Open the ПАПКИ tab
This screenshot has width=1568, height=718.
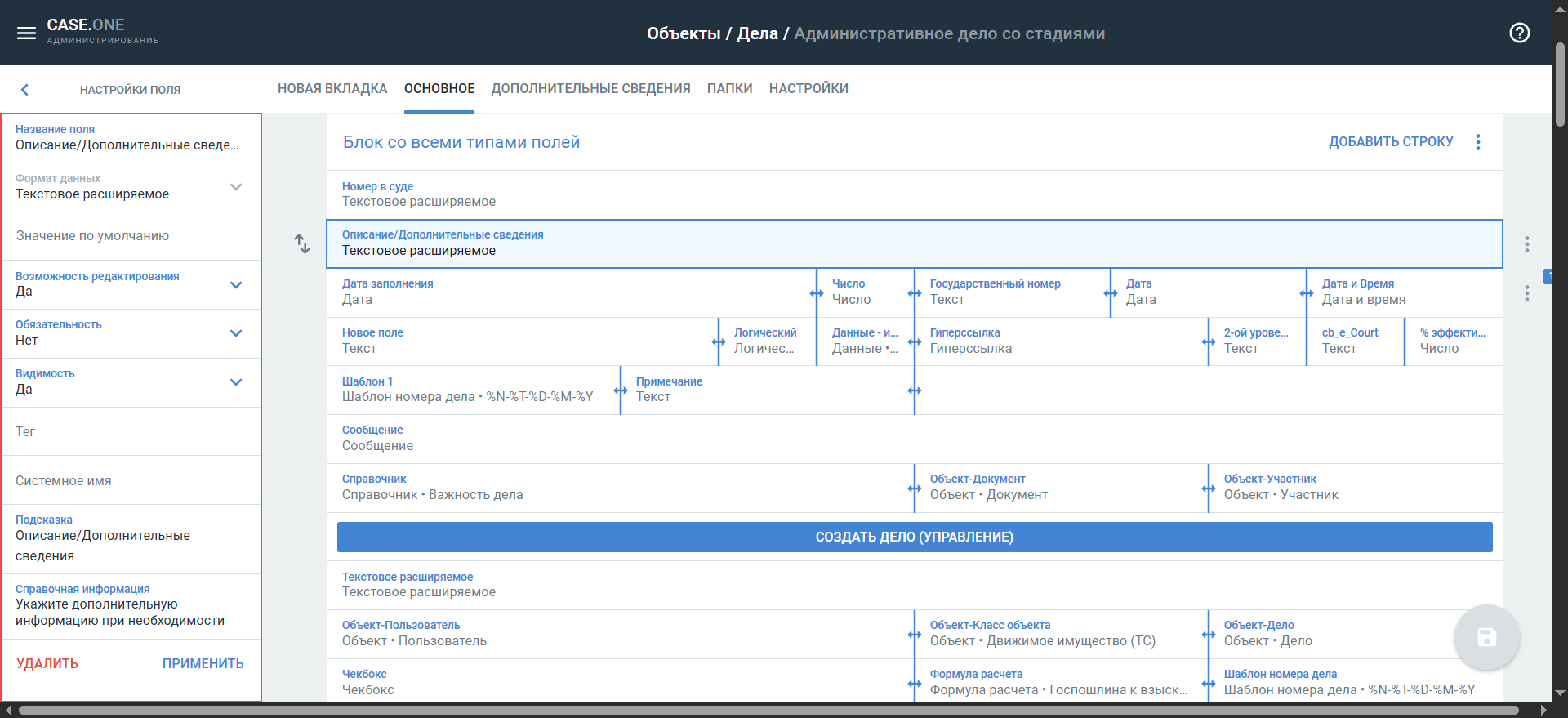pyautogui.click(x=729, y=89)
